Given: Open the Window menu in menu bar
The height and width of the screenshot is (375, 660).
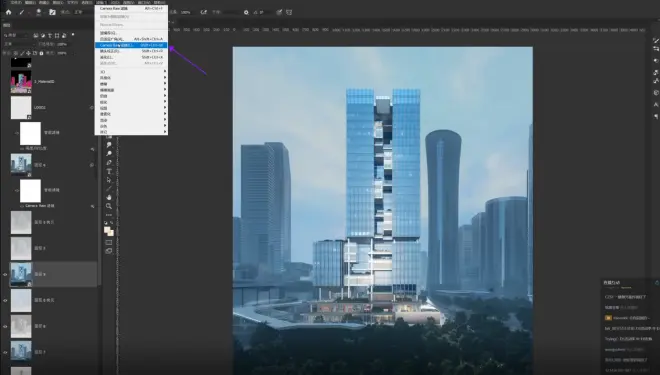Looking at the screenshot, I should [144, 3].
